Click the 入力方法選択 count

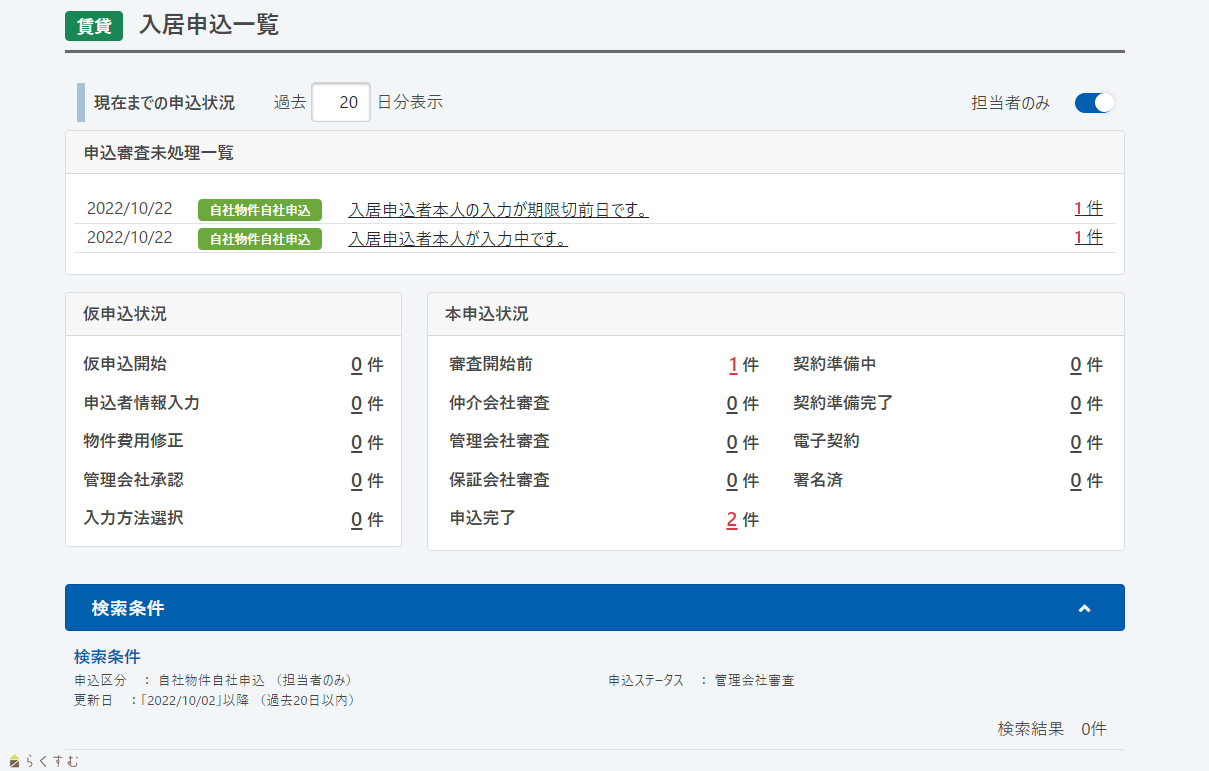click(356, 519)
